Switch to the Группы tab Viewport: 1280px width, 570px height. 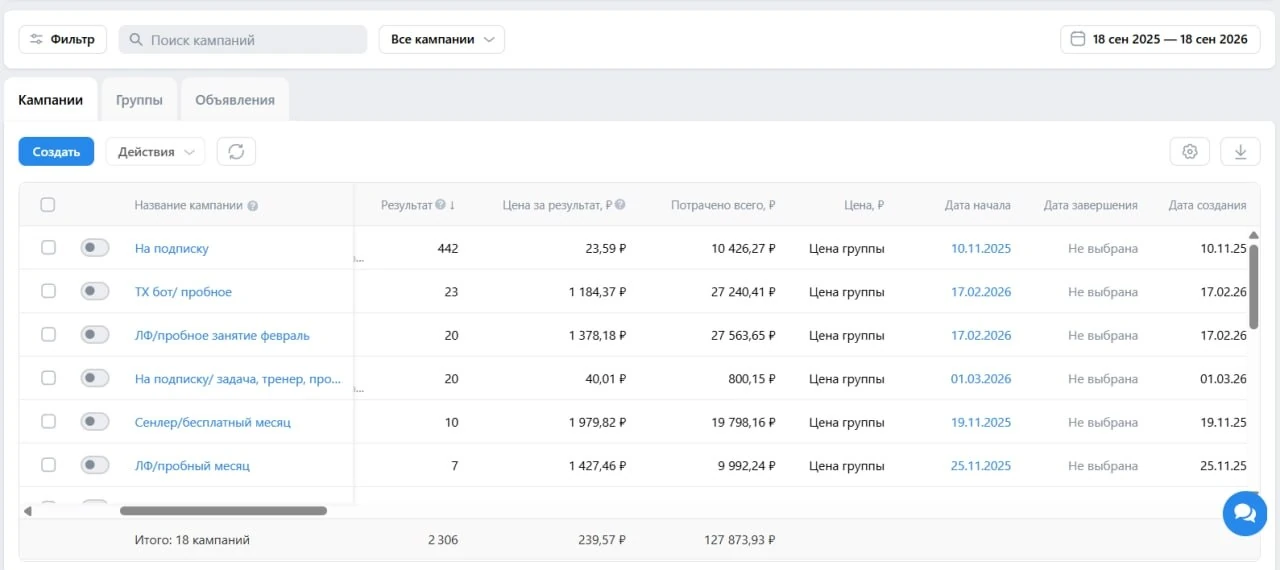coord(139,100)
